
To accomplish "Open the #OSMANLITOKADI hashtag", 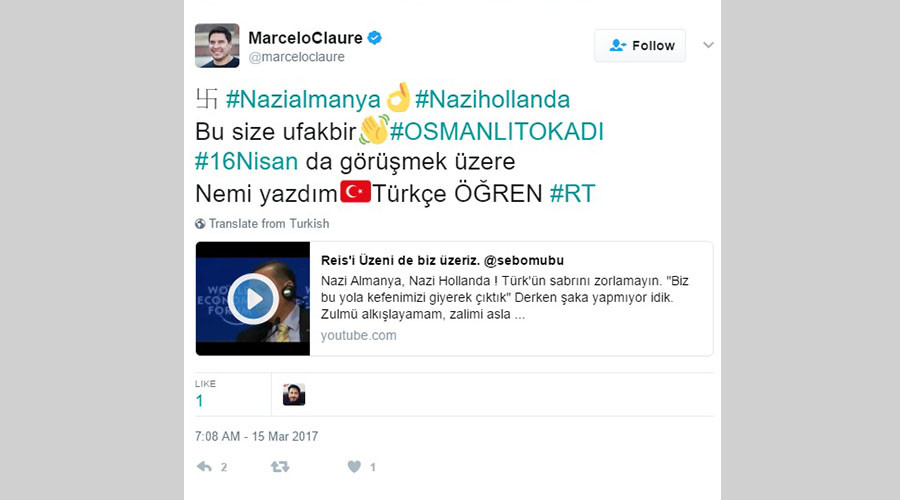I will click(497, 131).
